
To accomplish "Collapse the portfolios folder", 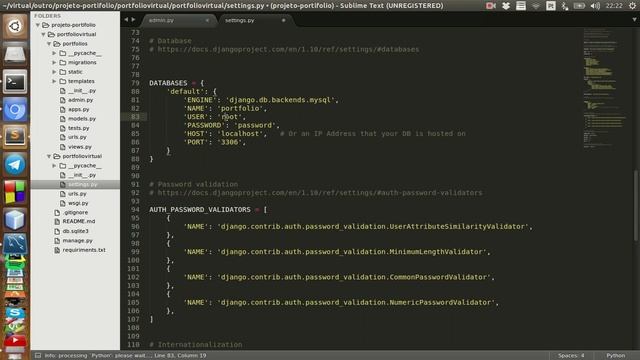I will click(x=49, y=44).
